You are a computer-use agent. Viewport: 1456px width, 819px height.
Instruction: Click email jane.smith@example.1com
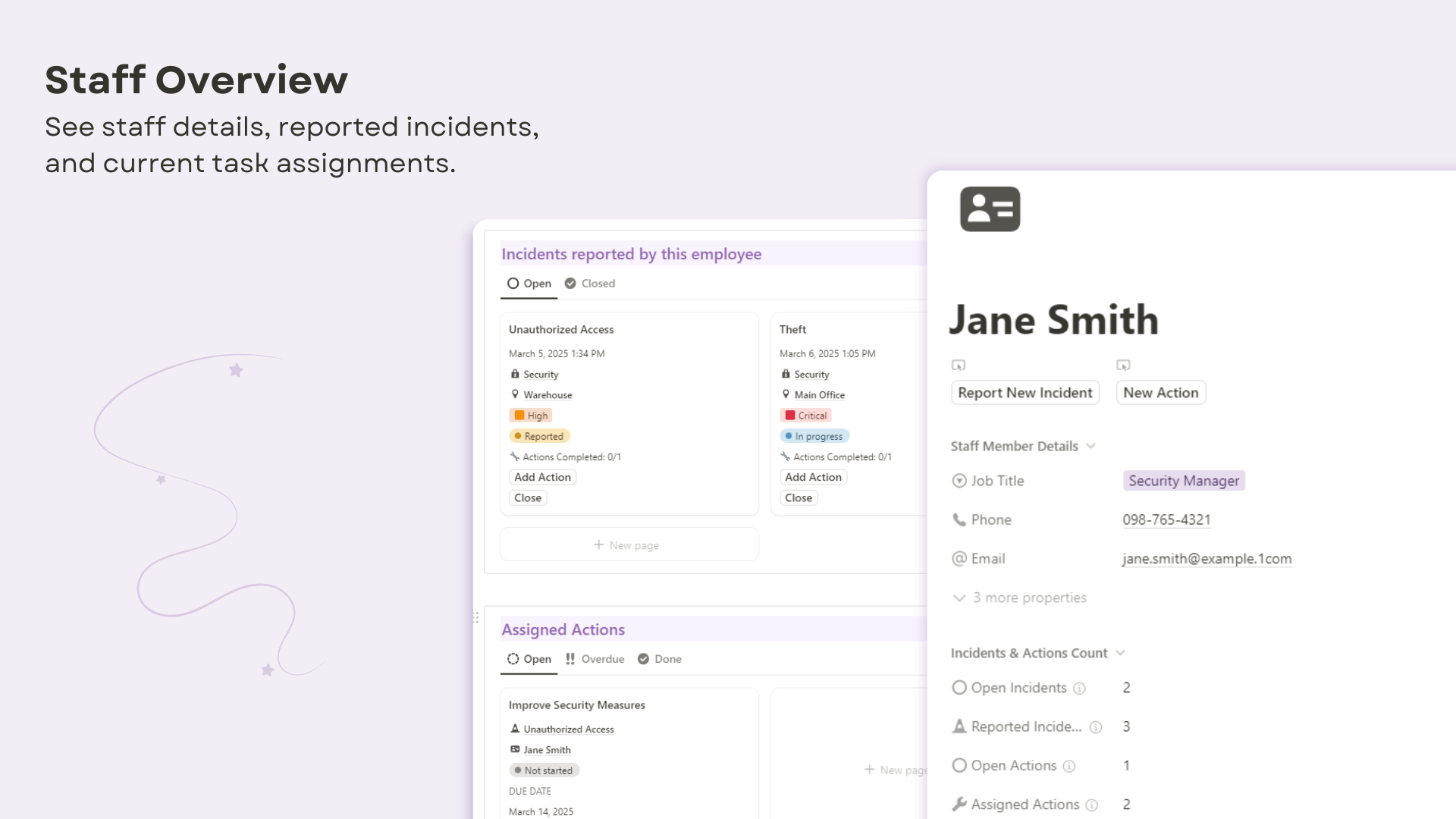(1207, 559)
